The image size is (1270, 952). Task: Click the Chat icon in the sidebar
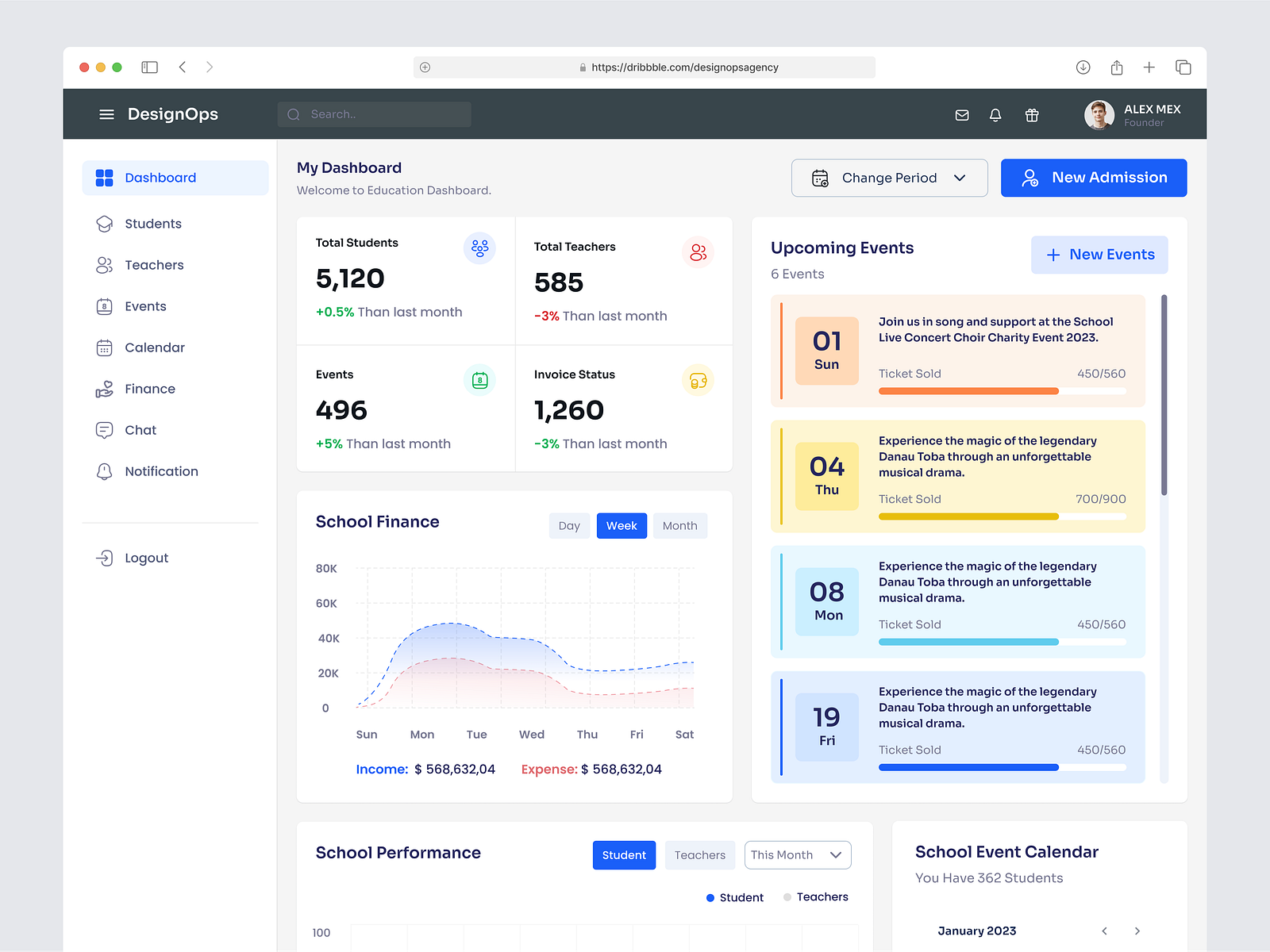click(x=104, y=430)
